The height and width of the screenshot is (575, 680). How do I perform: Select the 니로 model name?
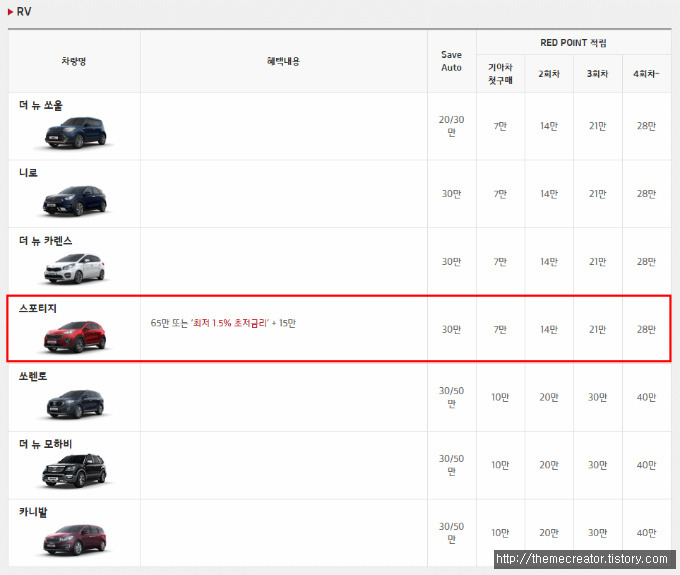coord(28,173)
